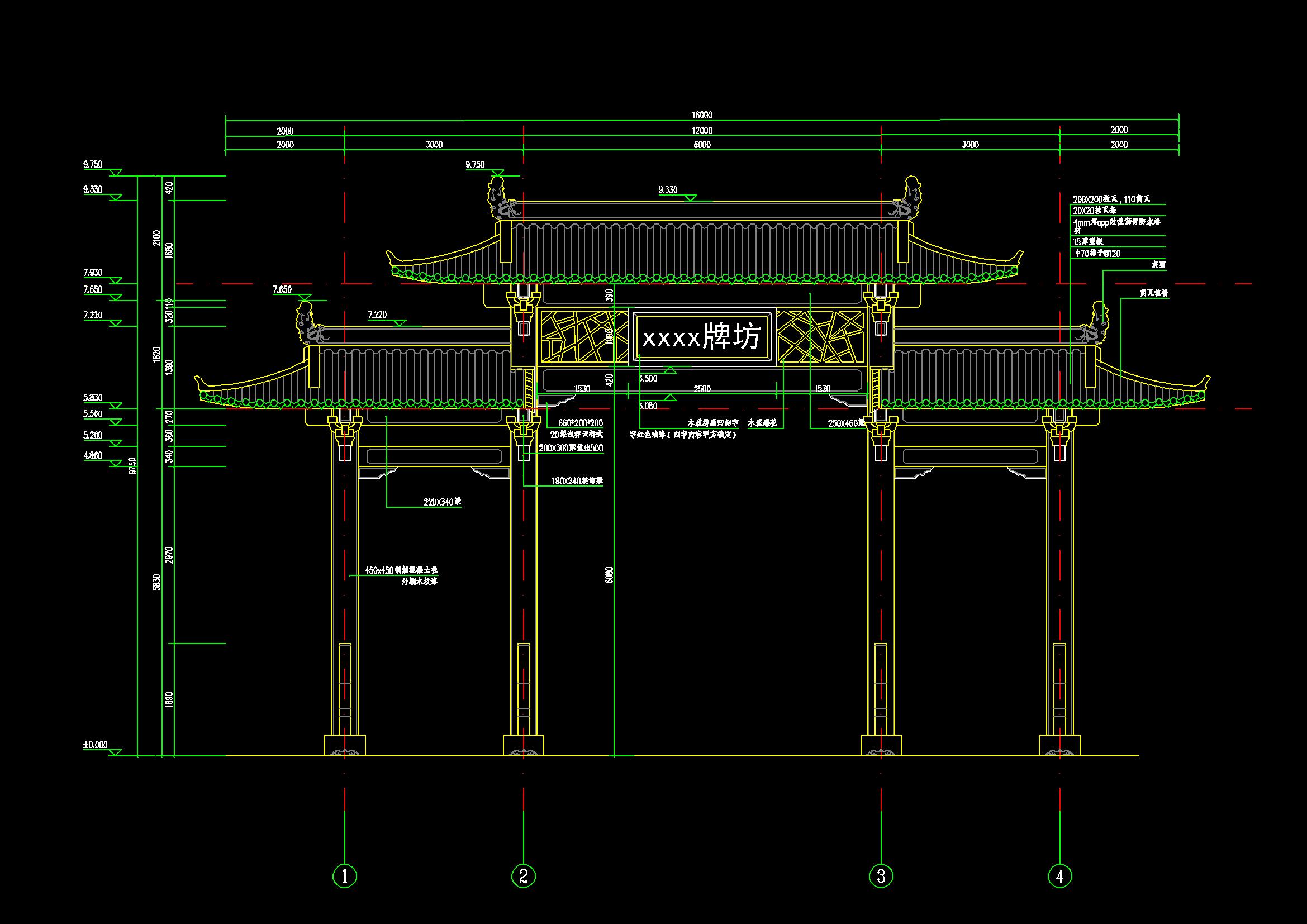This screenshot has height=924, width=1307.
Task: Click the '±0.000' ground elevation label
Action: pos(95,745)
